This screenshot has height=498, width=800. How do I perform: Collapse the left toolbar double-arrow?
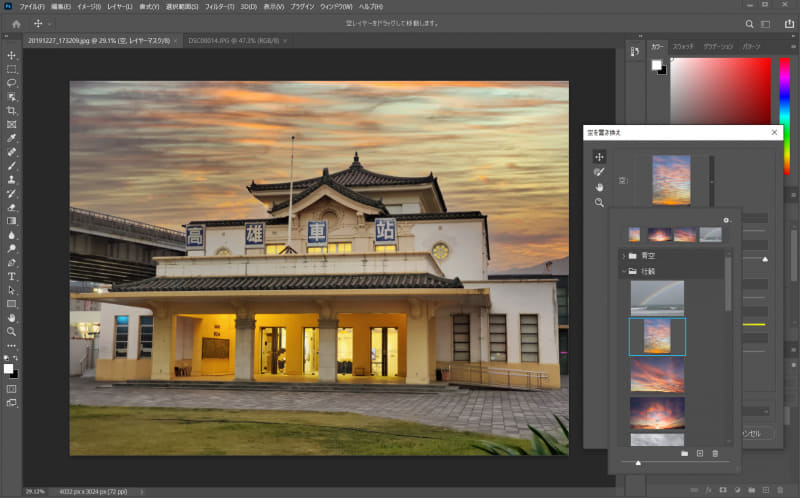[6, 36]
